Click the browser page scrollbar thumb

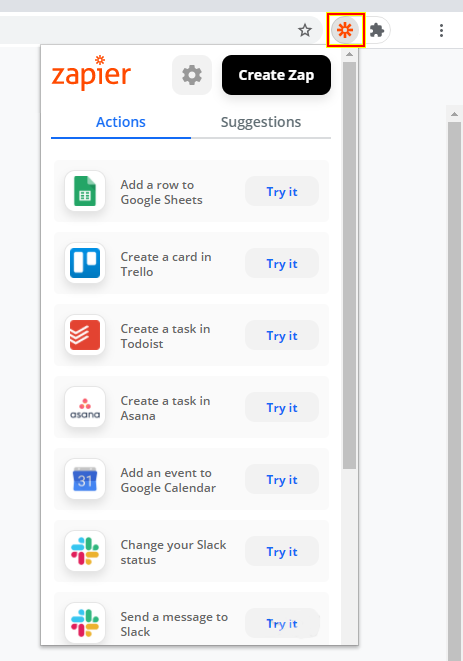(x=454, y=391)
